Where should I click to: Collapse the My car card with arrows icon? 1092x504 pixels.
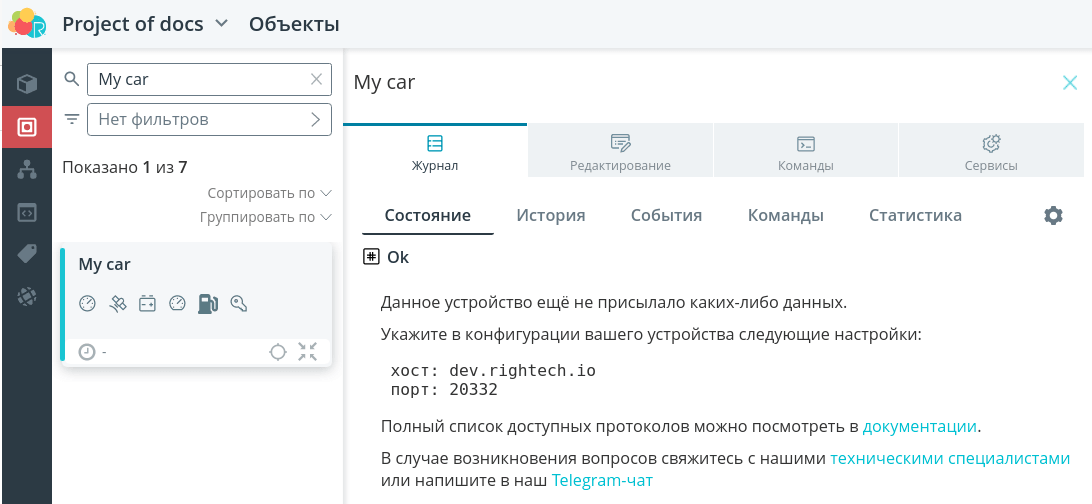point(307,352)
